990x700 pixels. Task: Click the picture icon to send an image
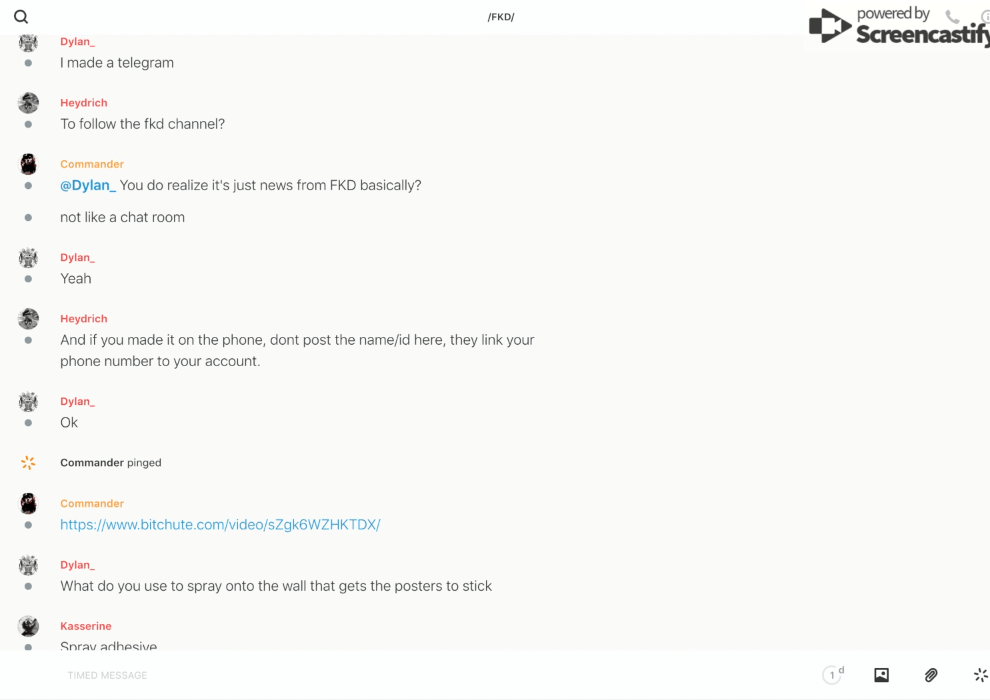pyautogui.click(x=881, y=675)
